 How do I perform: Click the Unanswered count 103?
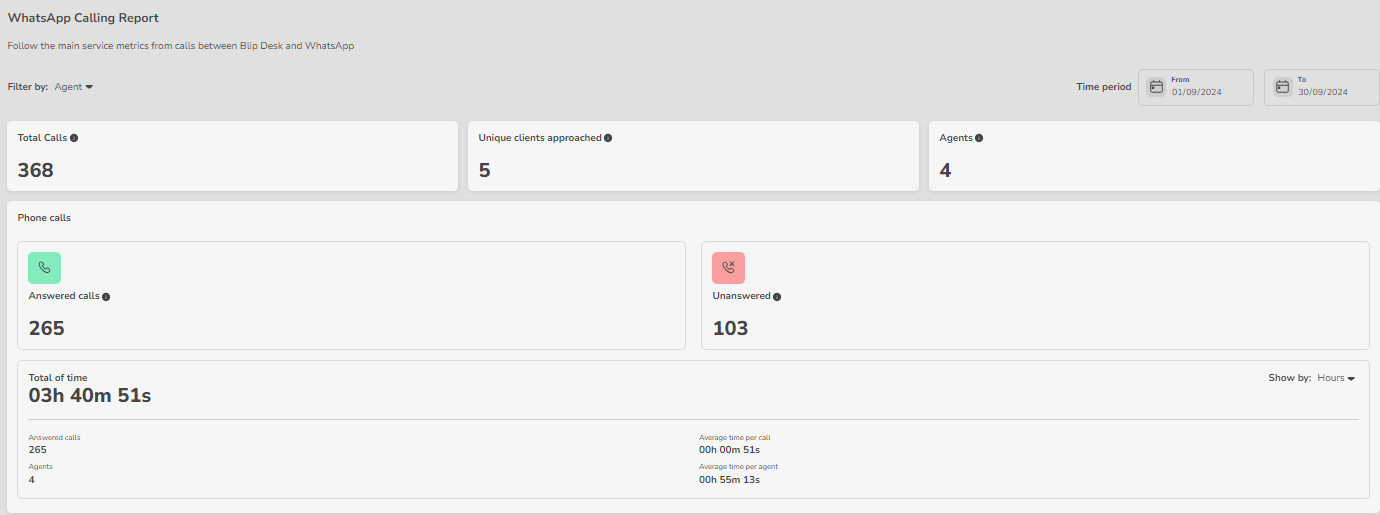point(730,328)
